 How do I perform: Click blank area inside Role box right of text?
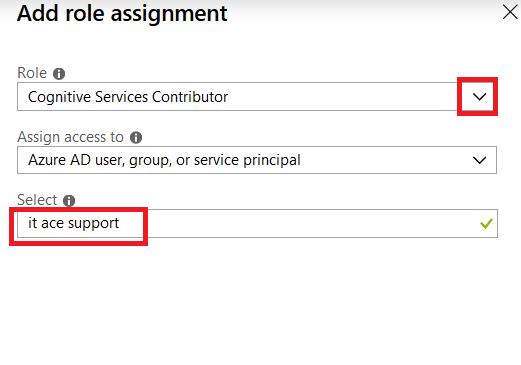pyautogui.click(x=343, y=97)
